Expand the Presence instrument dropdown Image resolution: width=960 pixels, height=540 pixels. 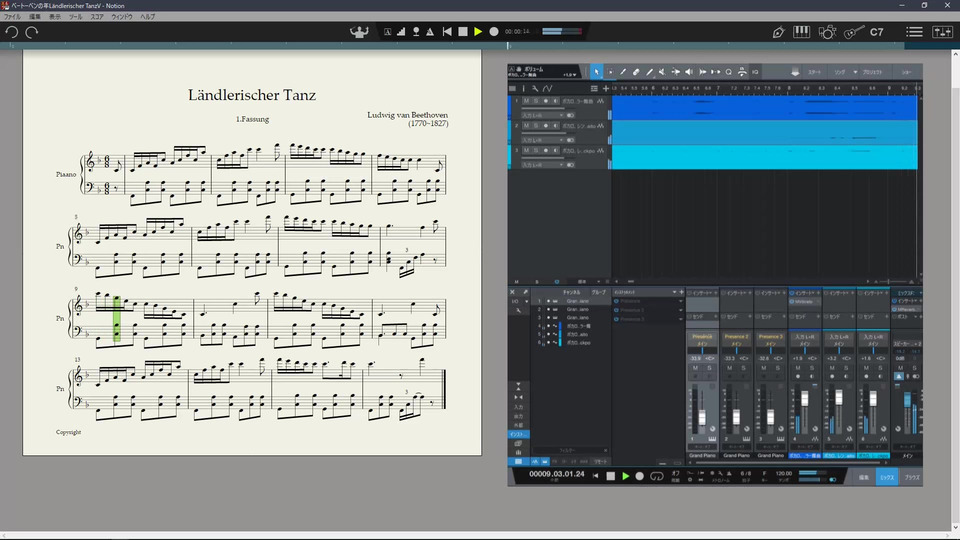point(680,301)
